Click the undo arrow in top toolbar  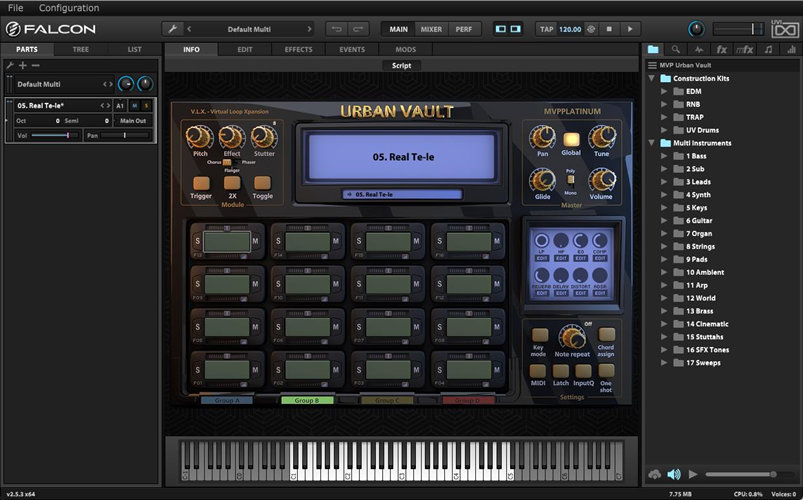(336, 29)
